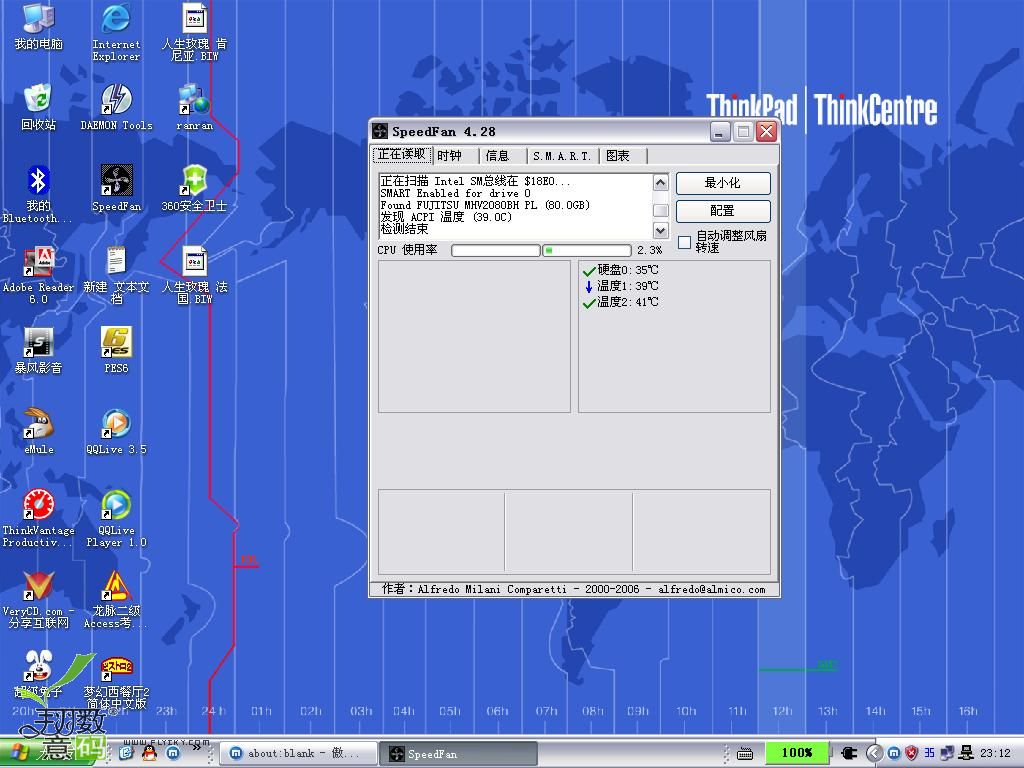Open the 回收站 recycle bin icon

pos(39,106)
